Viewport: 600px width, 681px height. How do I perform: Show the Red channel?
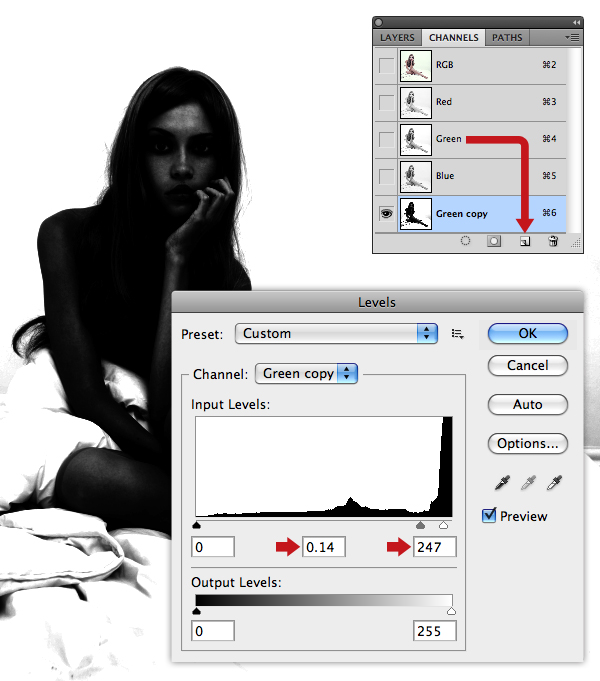click(x=386, y=102)
